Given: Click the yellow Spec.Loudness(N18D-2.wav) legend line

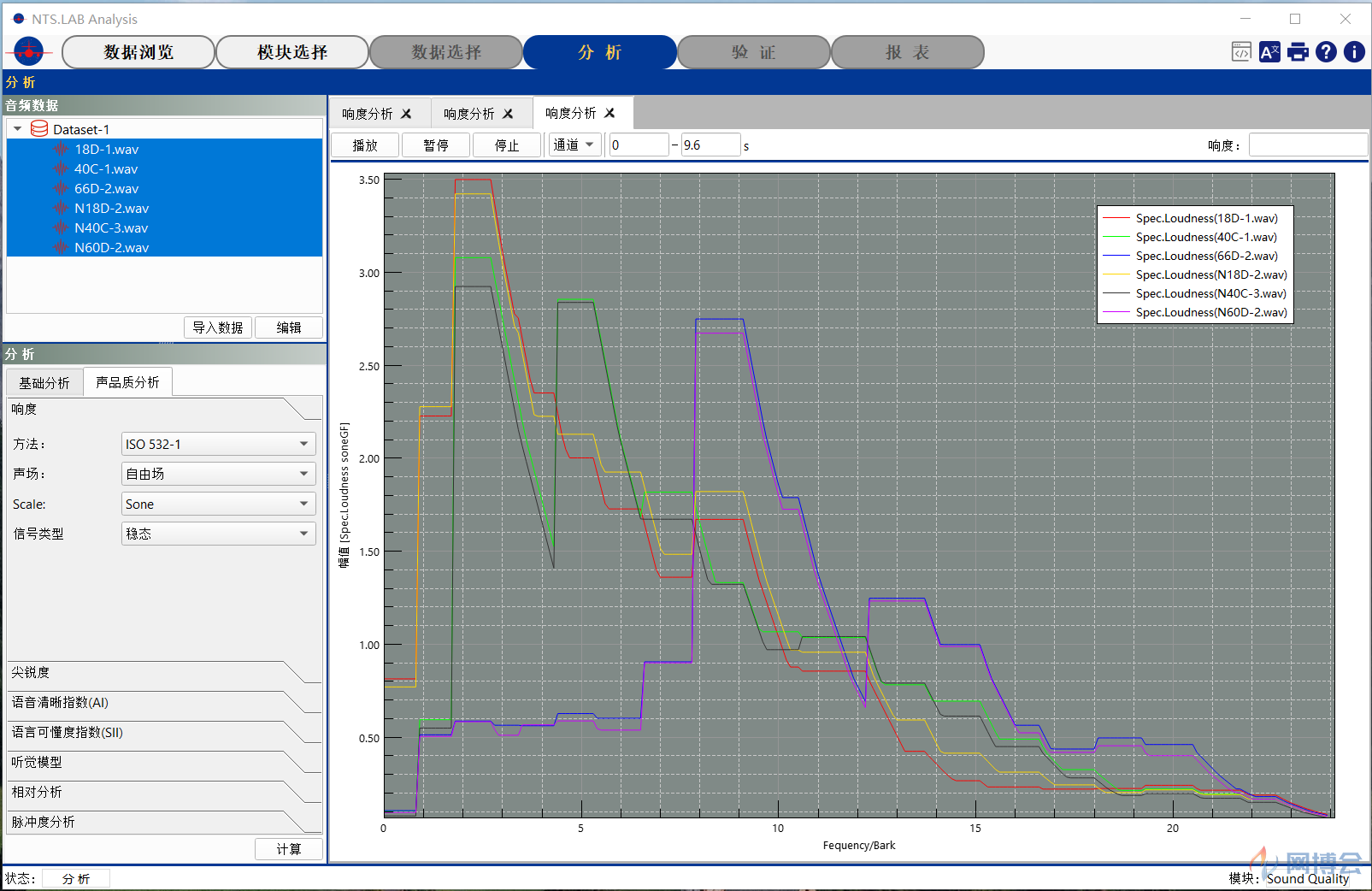Looking at the screenshot, I should click(1116, 274).
